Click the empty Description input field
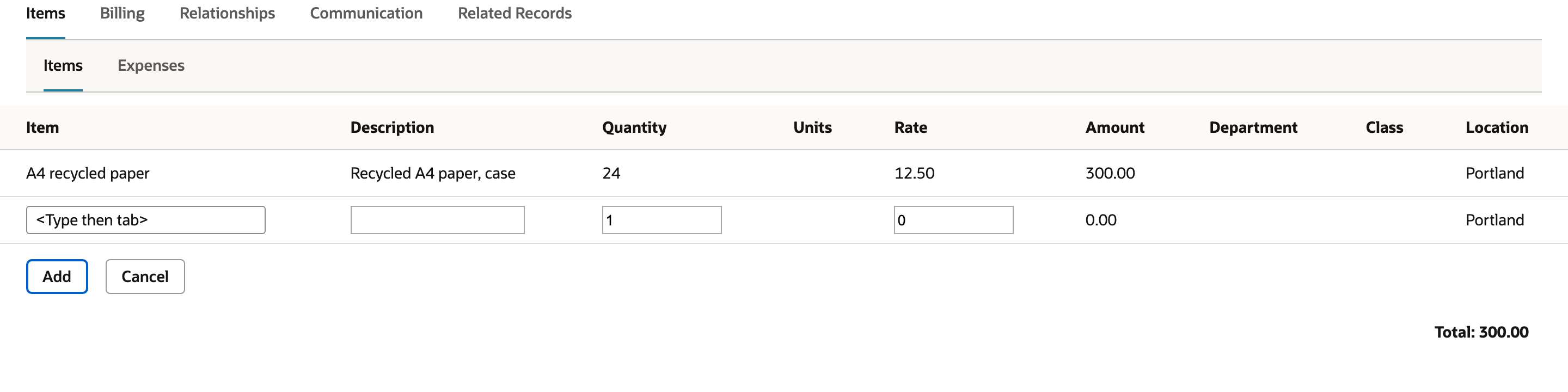Viewport: 1568px width, 392px height. pos(438,220)
